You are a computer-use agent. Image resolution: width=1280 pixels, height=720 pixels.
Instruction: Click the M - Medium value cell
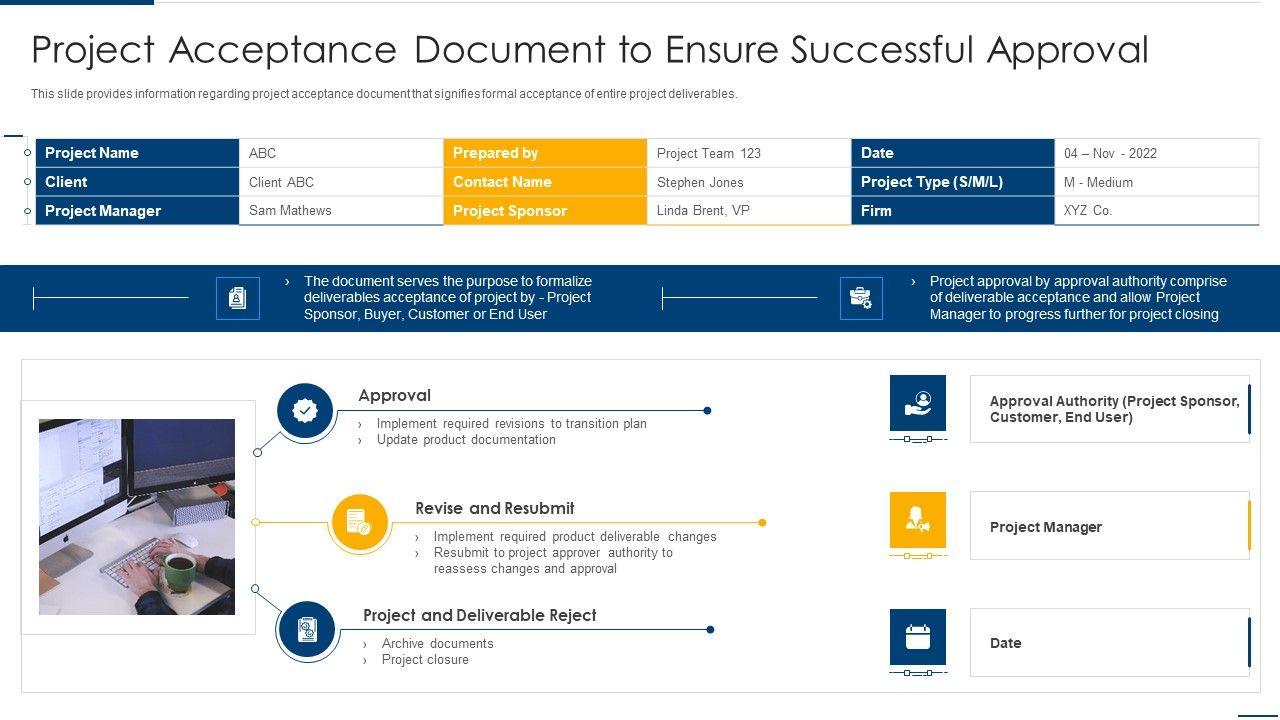click(x=1157, y=182)
